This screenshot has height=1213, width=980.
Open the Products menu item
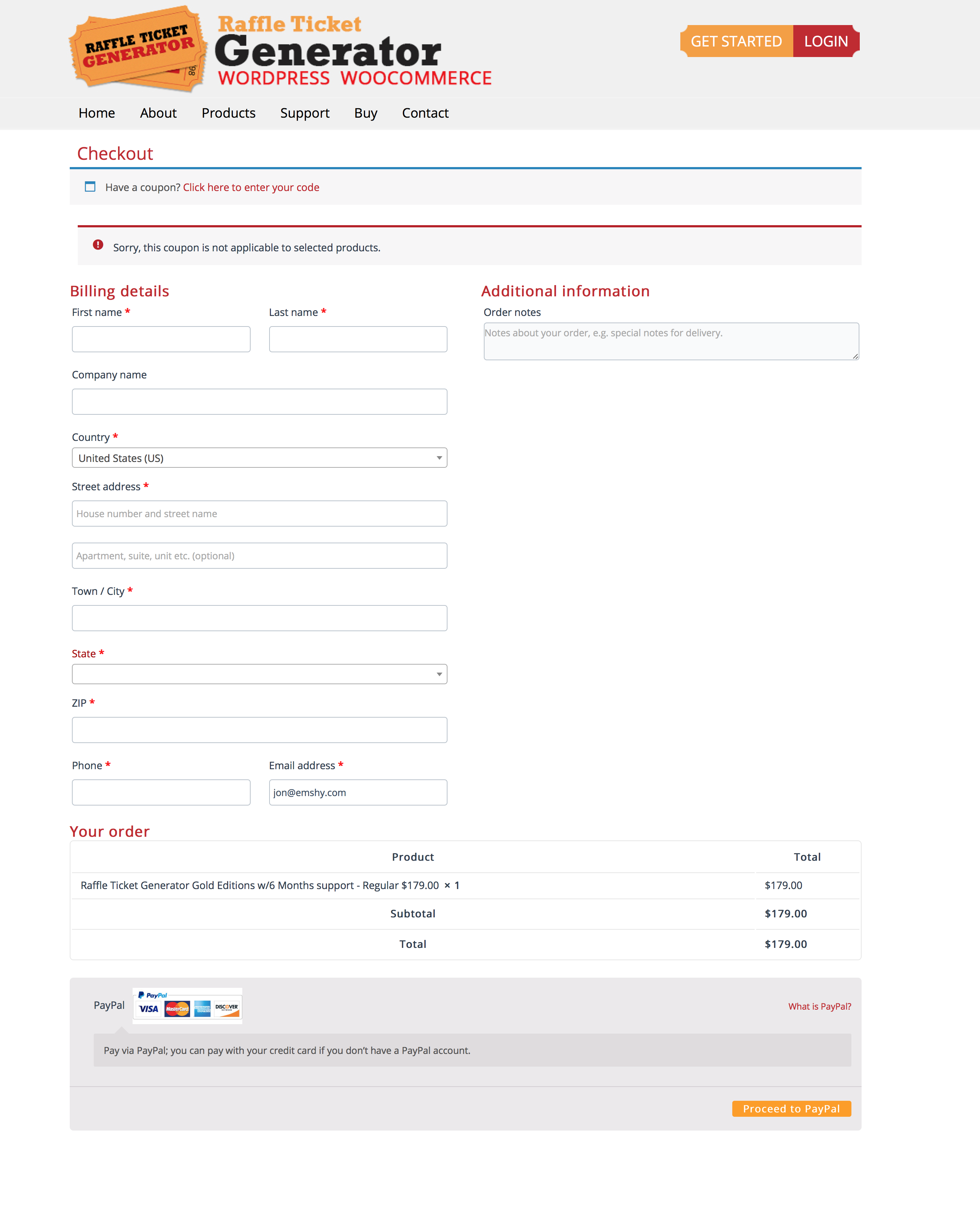point(228,113)
